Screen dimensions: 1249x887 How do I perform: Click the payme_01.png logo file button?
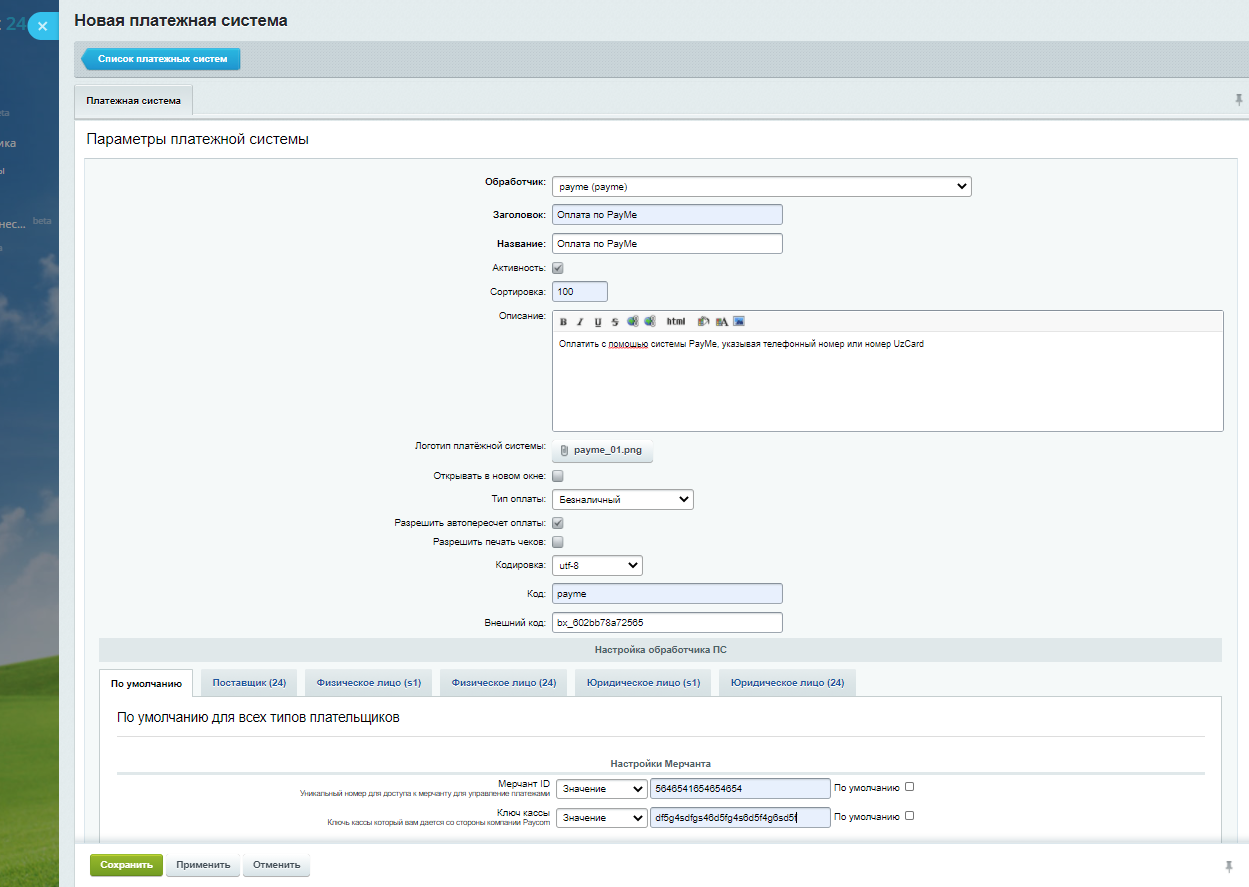tap(602, 450)
